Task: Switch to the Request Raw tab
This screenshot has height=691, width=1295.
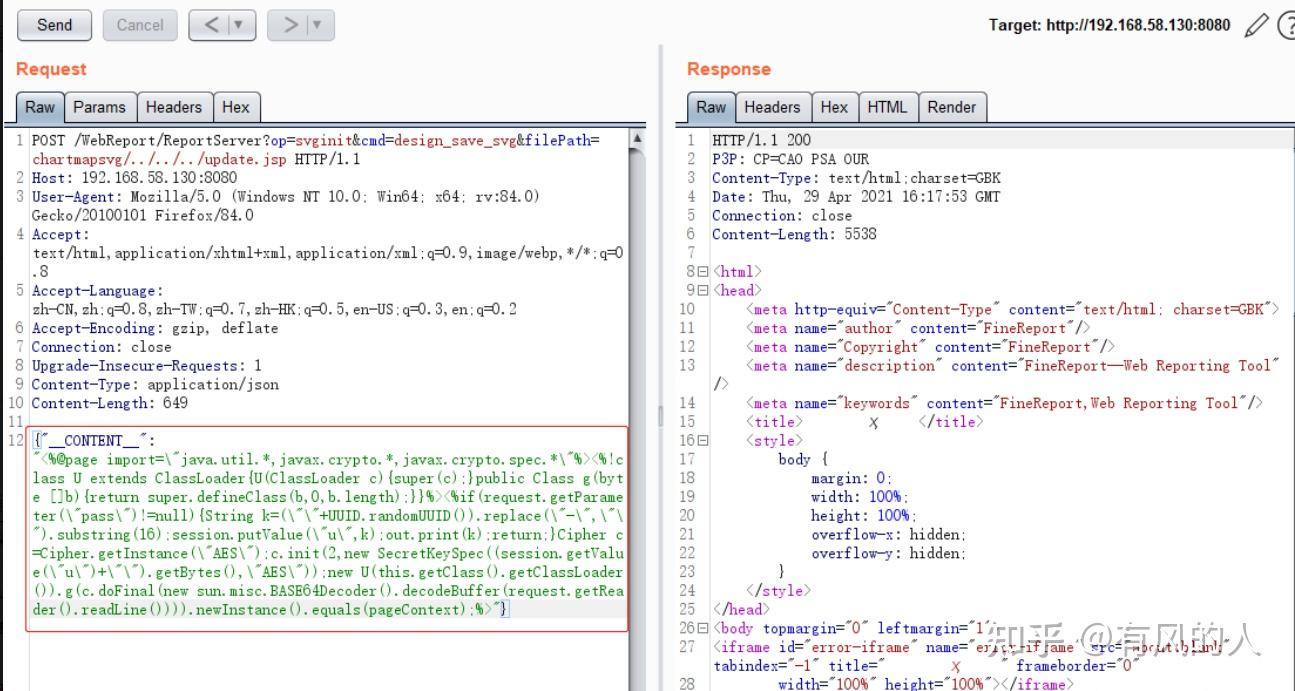Action: [40, 107]
